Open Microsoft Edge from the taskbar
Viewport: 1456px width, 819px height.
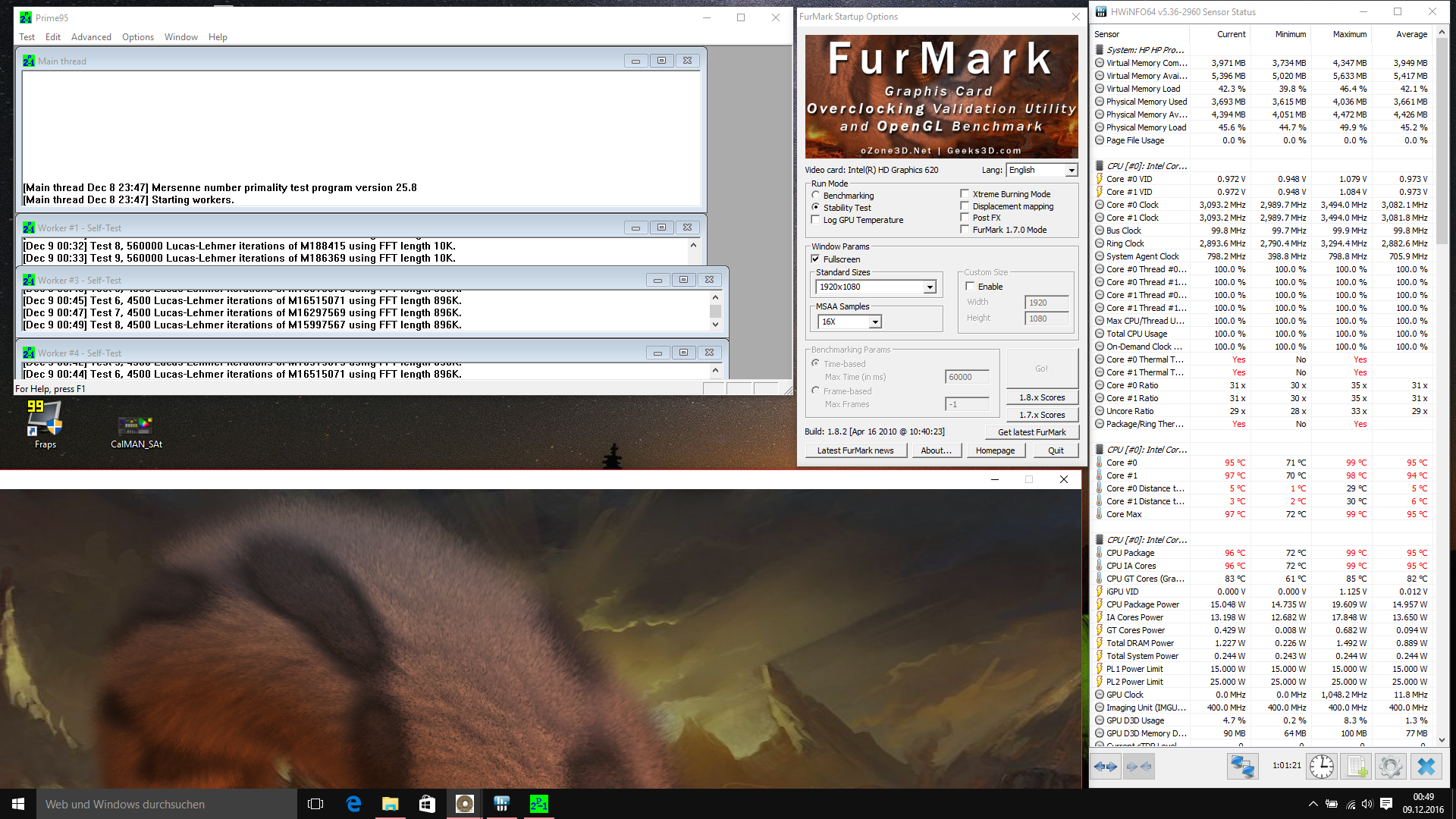coord(353,804)
